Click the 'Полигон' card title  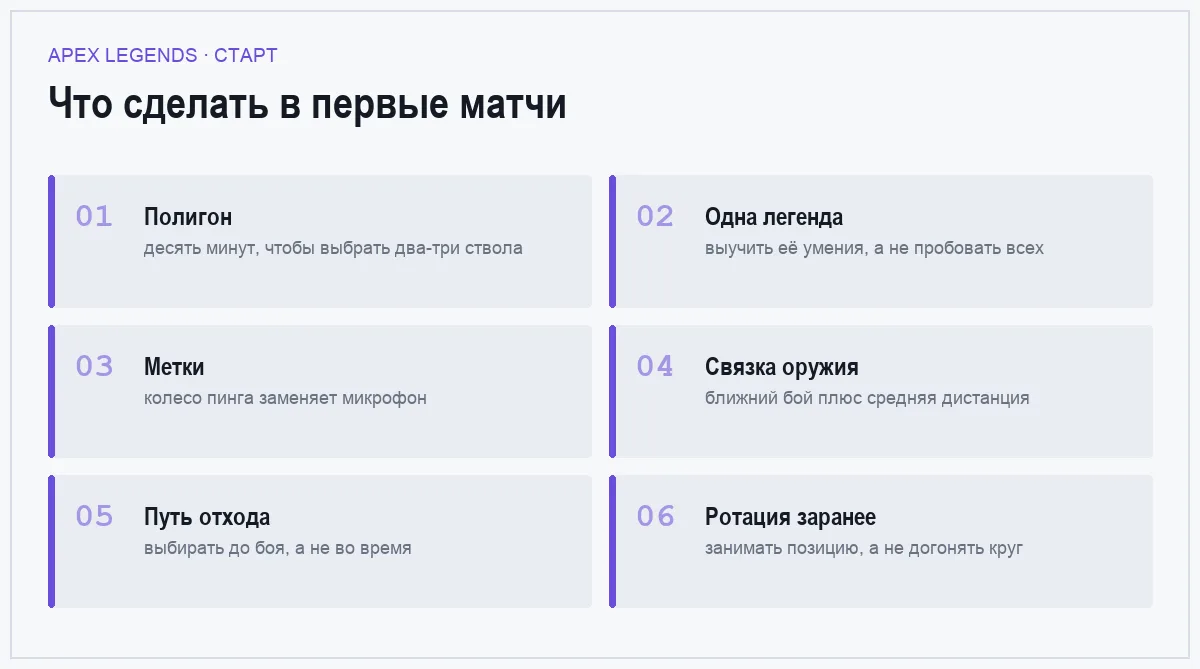tap(188, 217)
